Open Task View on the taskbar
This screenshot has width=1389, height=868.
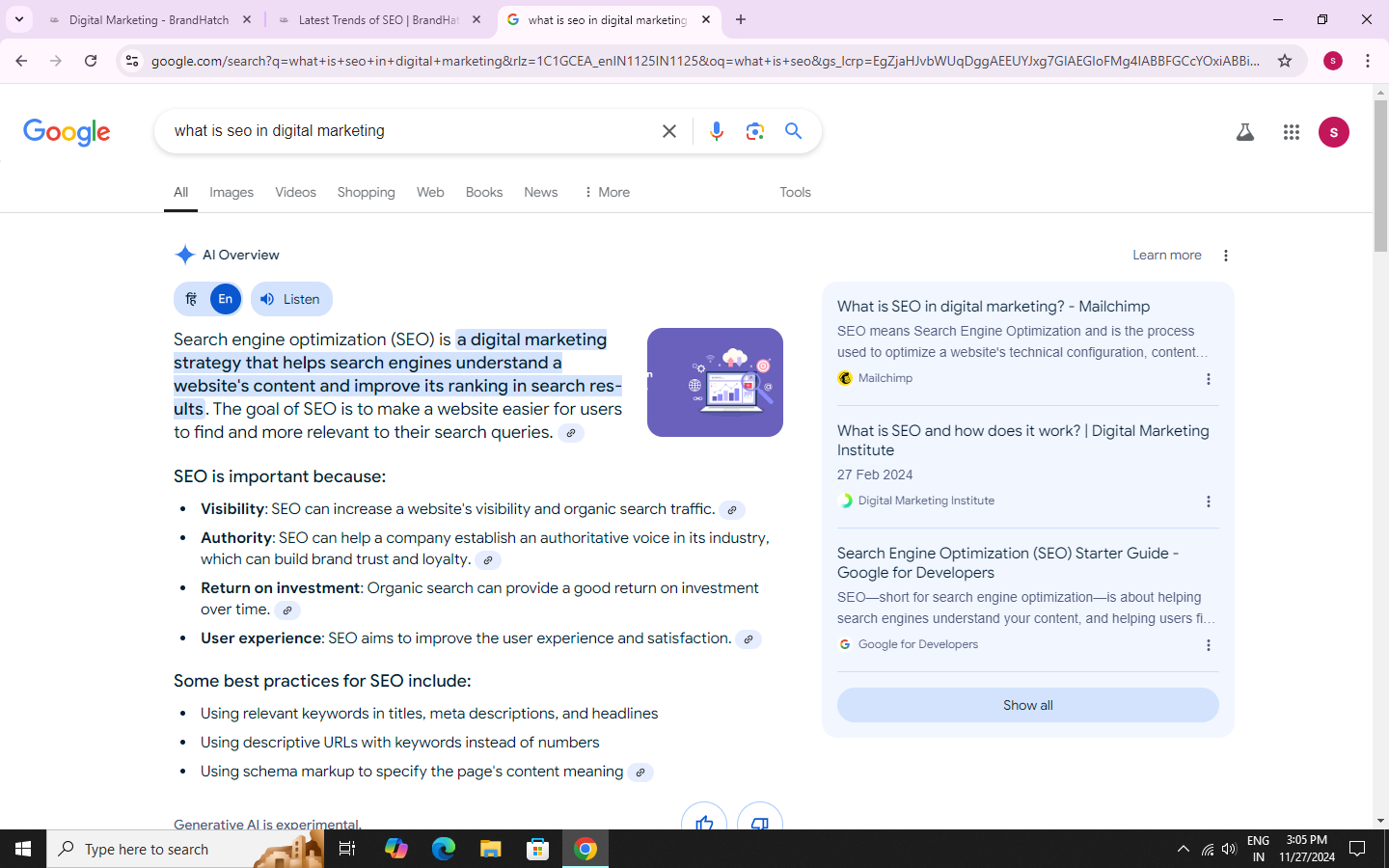click(x=347, y=849)
